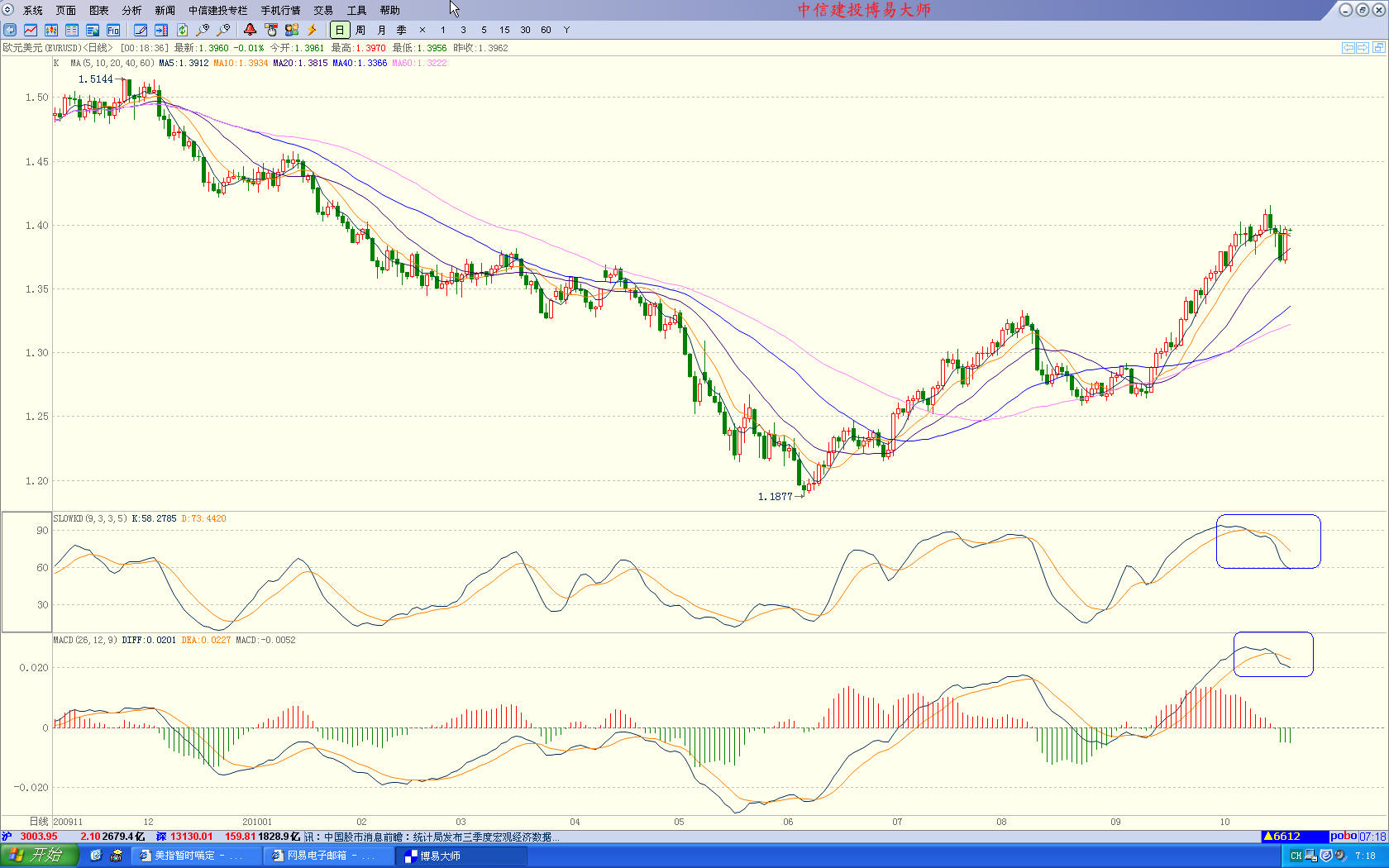Click the pobo label in status bar
1389x868 pixels.
coord(1343,837)
